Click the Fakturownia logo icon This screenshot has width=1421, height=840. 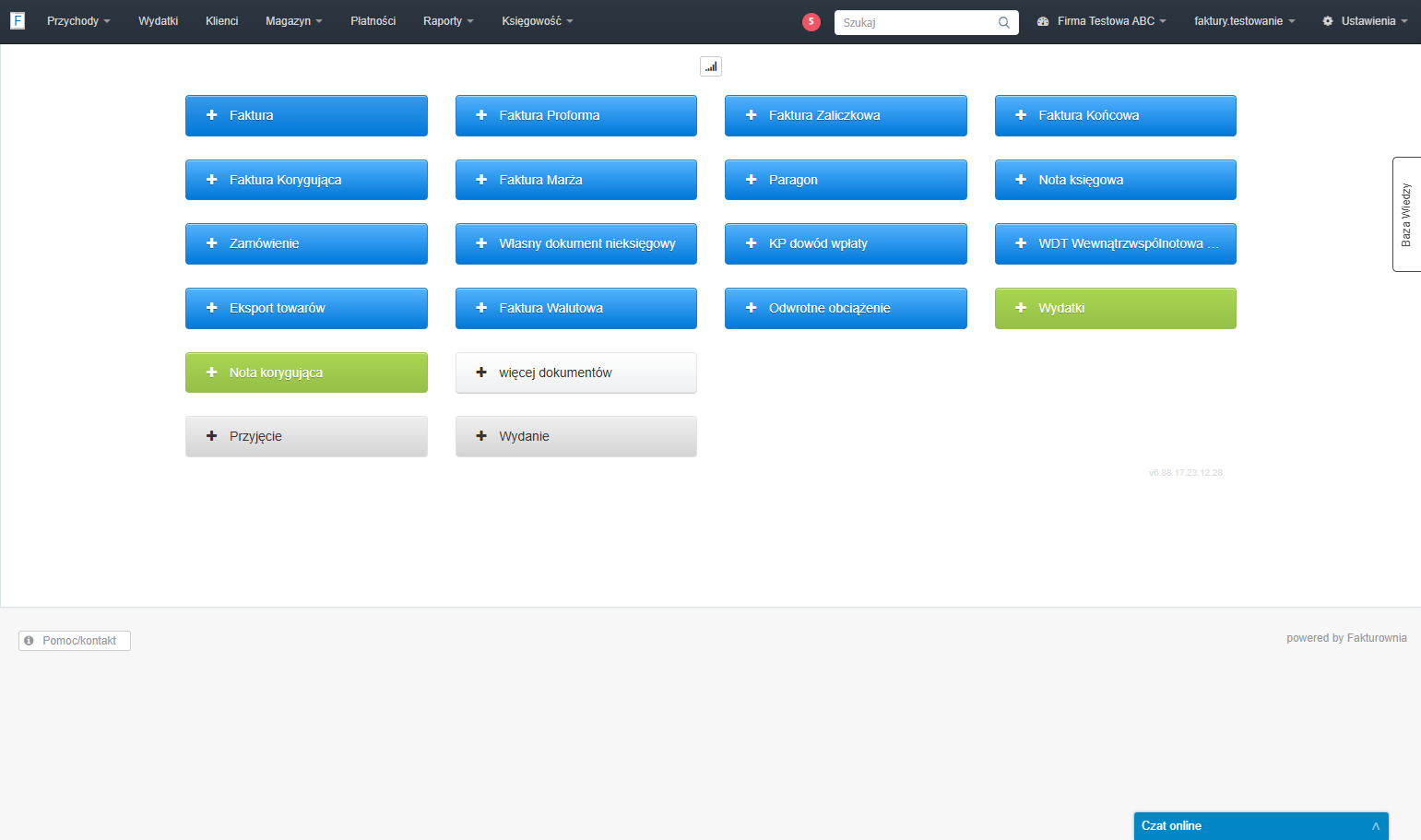[x=18, y=20]
